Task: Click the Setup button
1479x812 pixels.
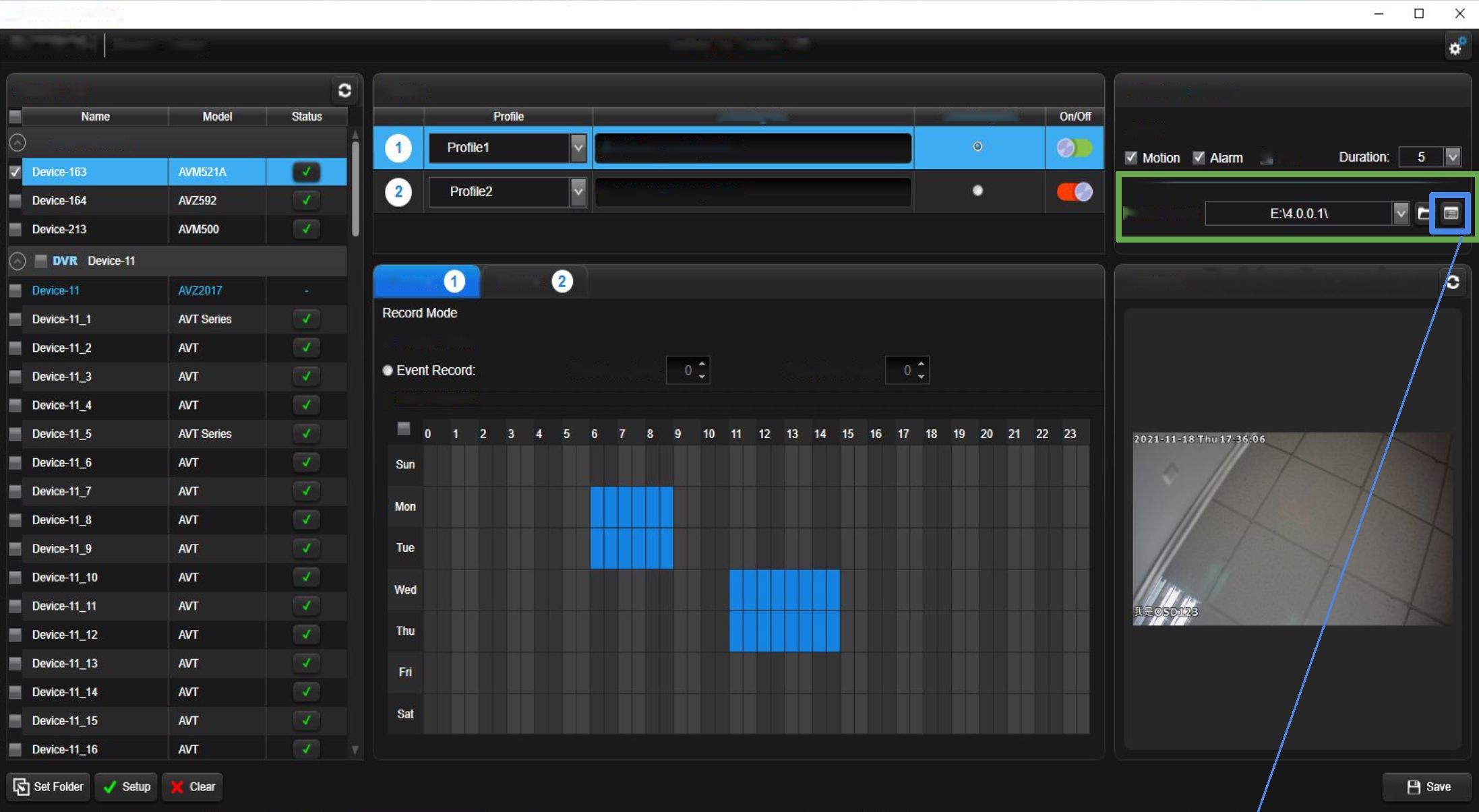Action: (x=127, y=786)
